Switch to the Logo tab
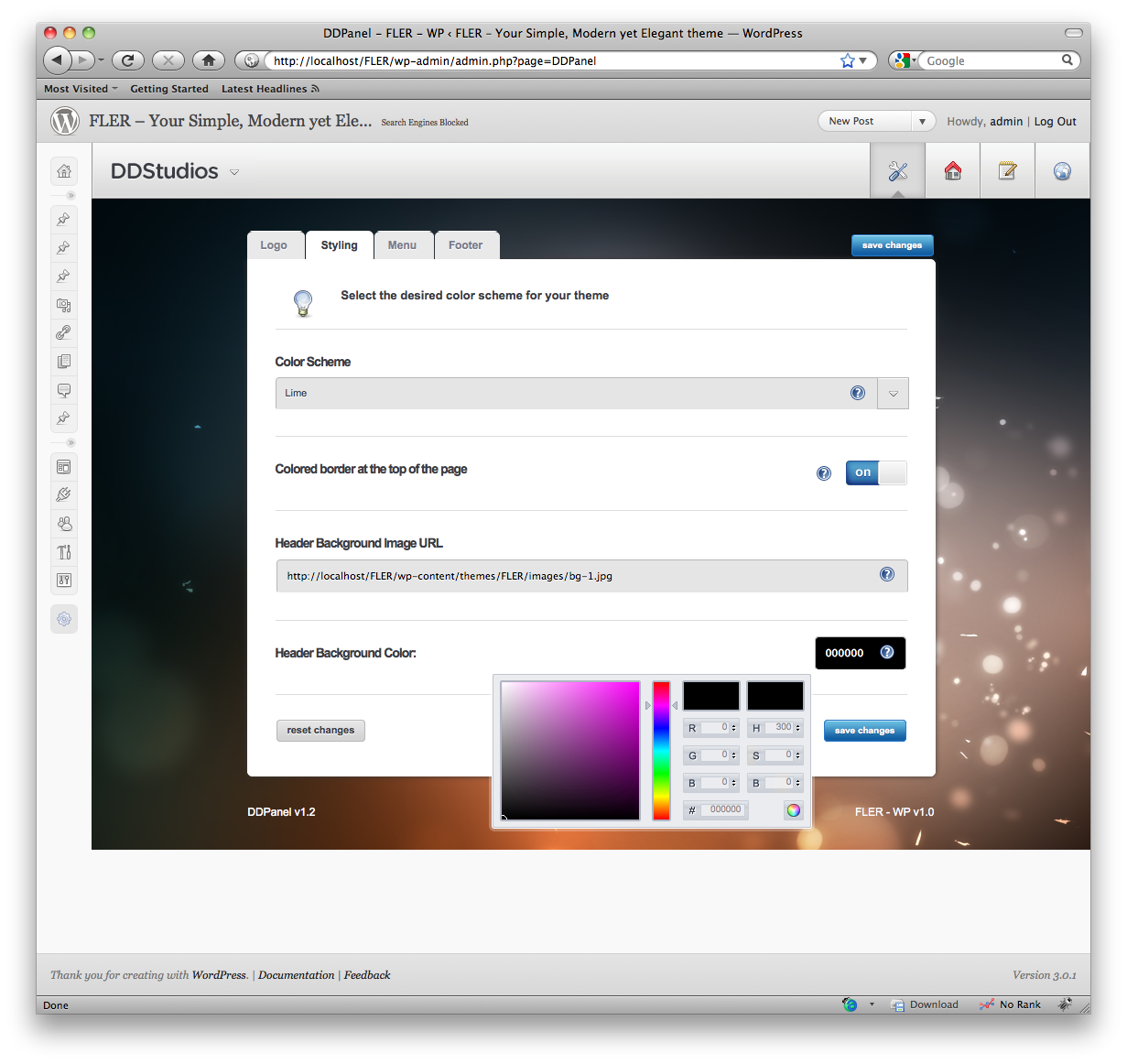This screenshot has height=1064, width=1127. (x=274, y=245)
